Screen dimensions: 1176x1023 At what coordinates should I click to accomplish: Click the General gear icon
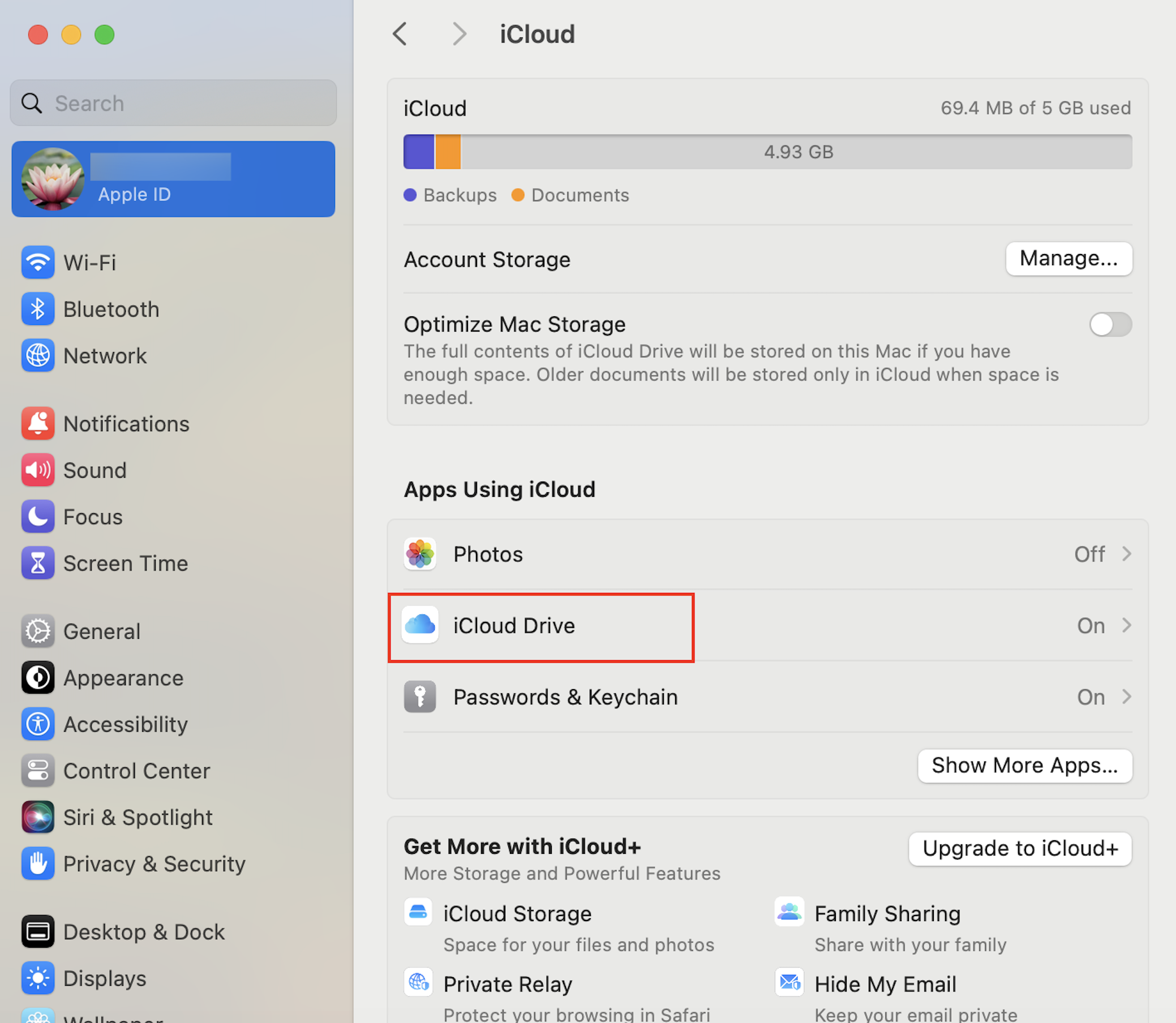point(38,631)
